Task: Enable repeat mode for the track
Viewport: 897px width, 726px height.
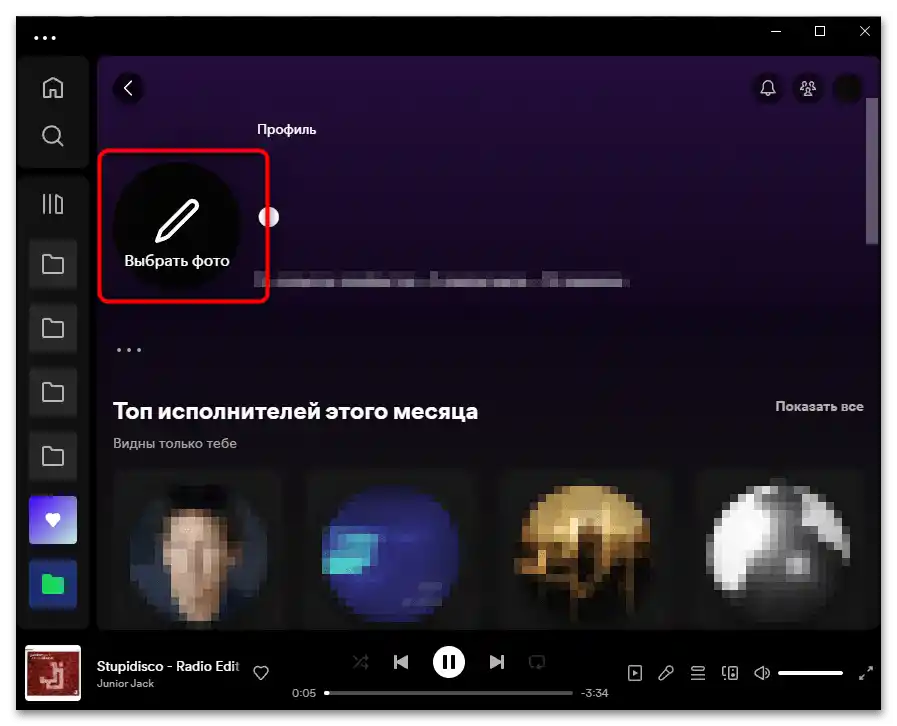Action: 538,661
